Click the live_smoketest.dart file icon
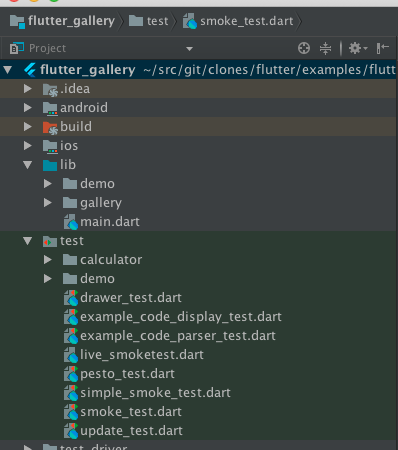This screenshot has width=398, height=450. pos(71,355)
